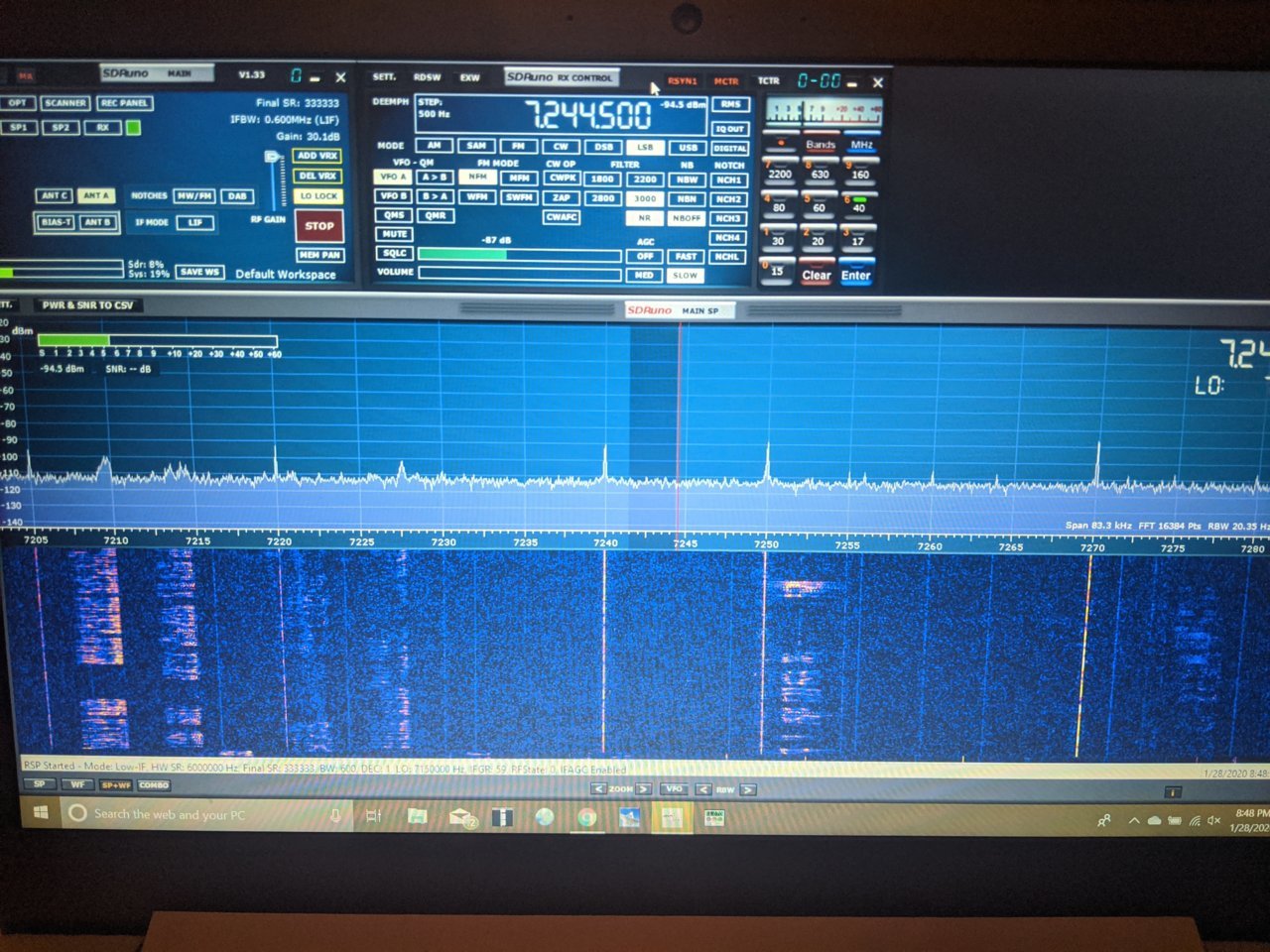The width and height of the screenshot is (1270, 952).
Task: Click the 7.244.500 frequency display
Action: point(587,116)
